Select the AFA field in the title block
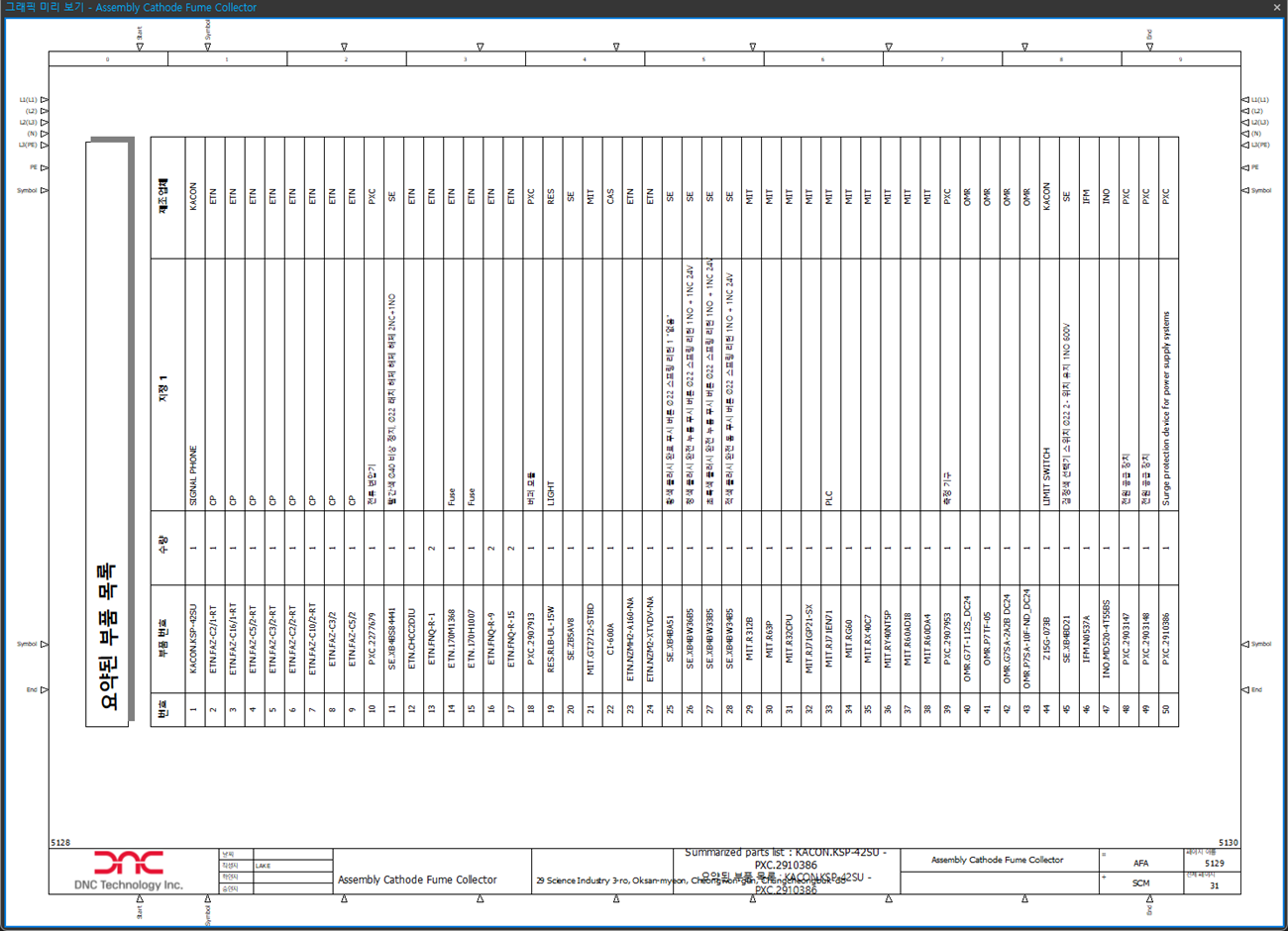 pyautogui.click(x=1140, y=864)
